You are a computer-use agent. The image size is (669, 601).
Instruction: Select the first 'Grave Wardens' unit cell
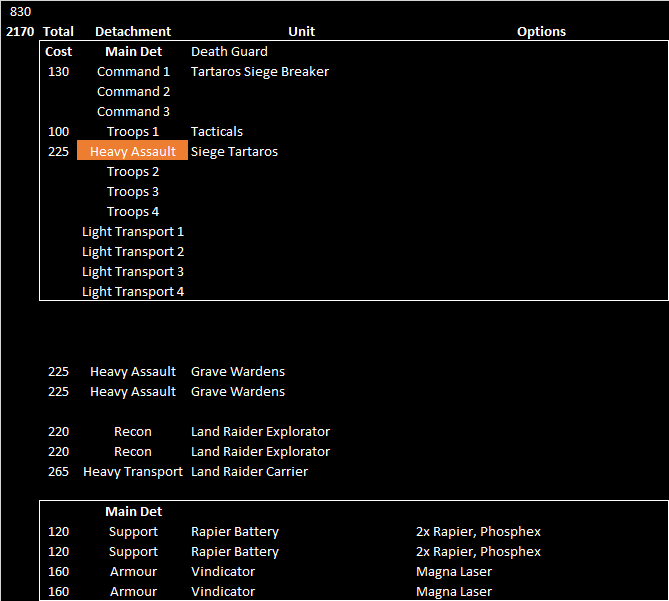pyautogui.click(x=238, y=372)
